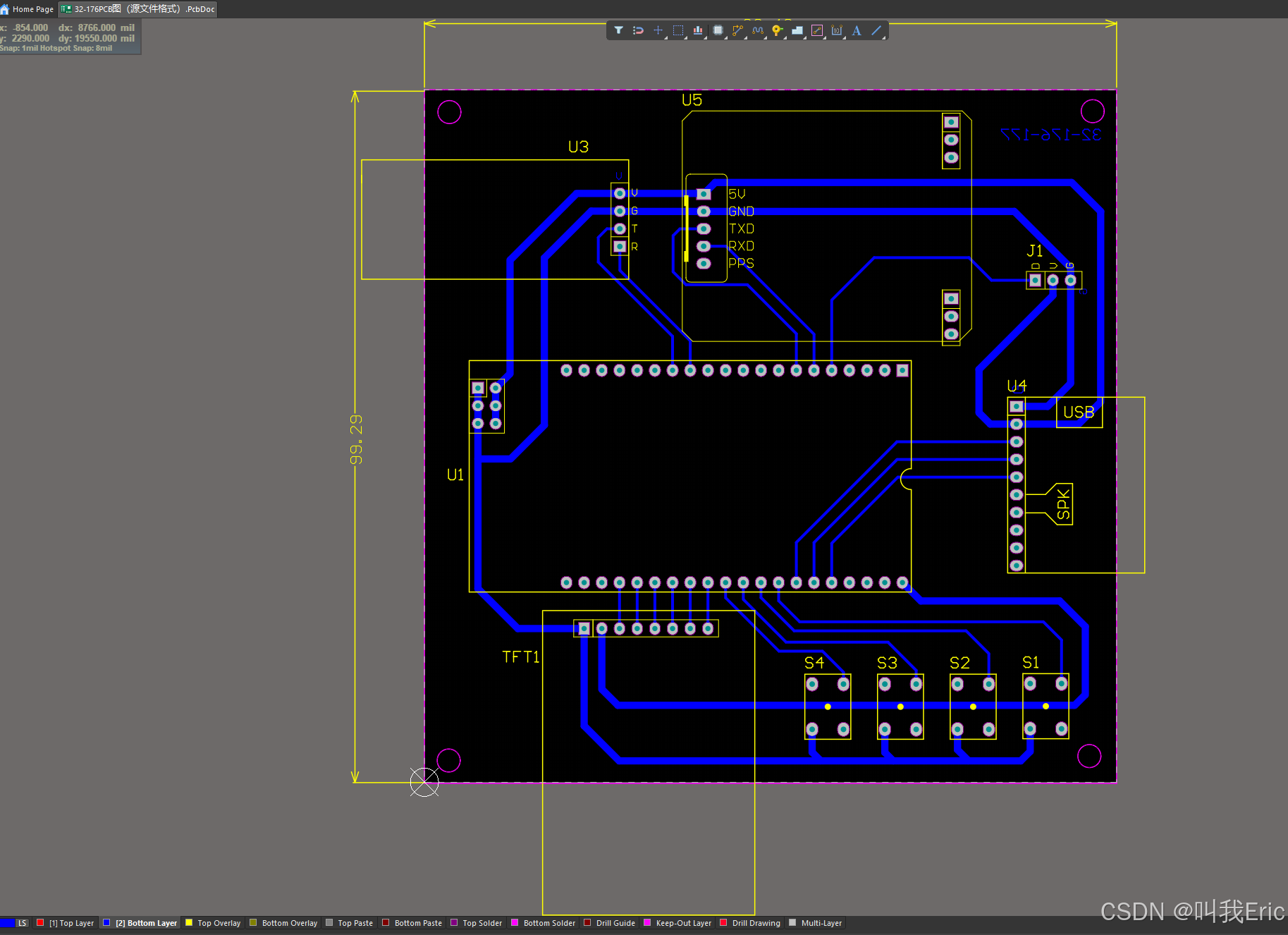Select the Bottom Paste layer tab

(x=412, y=923)
